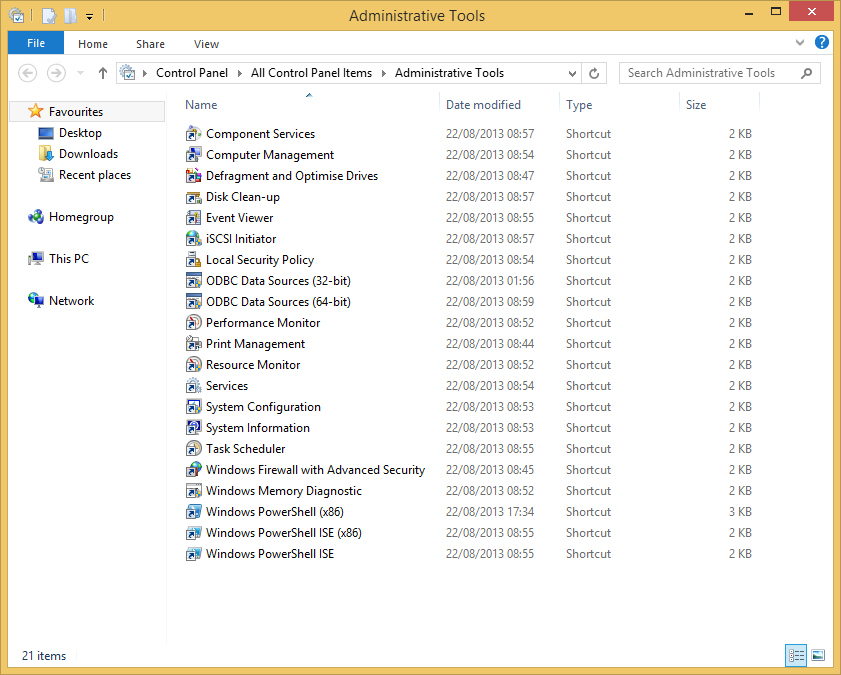Screen dimensions: 841x675
Task: Go forward with the Forward arrow
Action: [56, 73]
